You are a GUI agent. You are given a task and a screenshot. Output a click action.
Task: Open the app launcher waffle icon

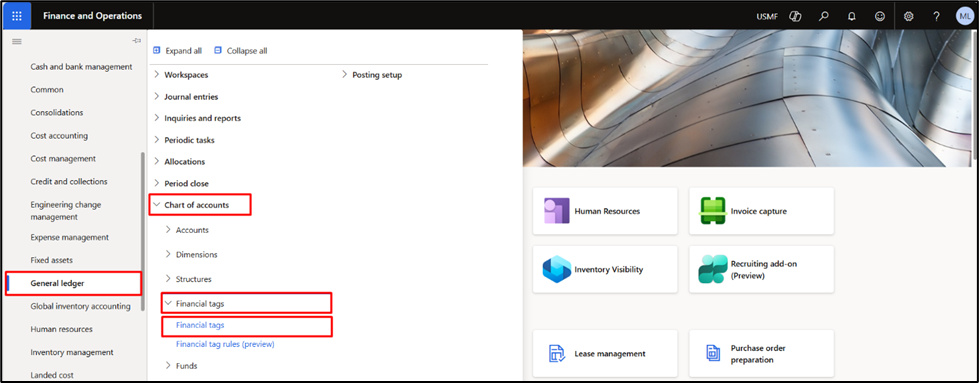(17, 16)
